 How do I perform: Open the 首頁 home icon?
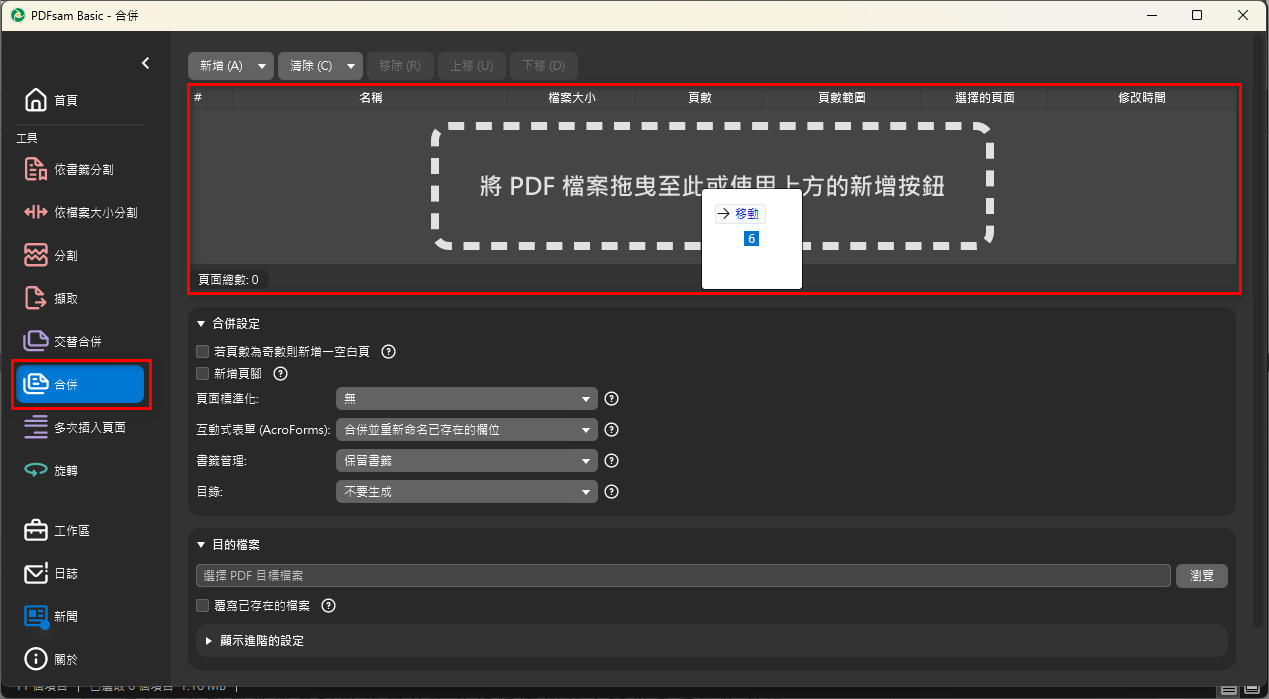point(36,100)
